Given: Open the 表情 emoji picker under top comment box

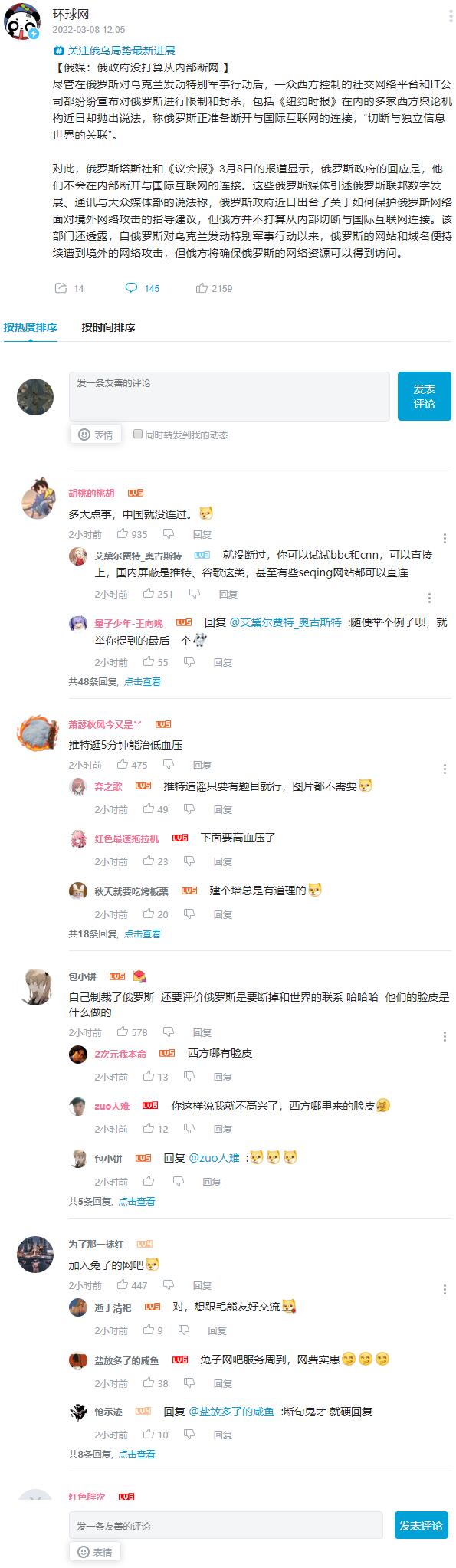Looking at the screenshot, I should 96,435.
